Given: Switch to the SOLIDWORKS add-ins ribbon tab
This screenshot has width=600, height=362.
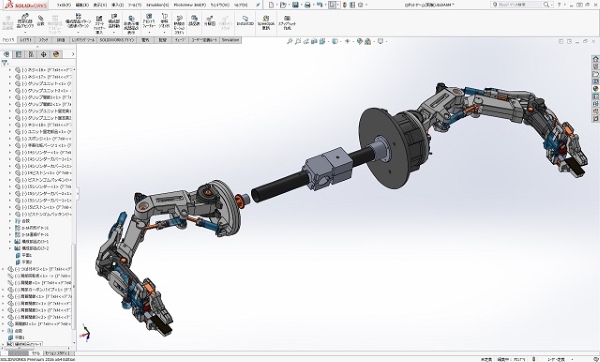Looking at the screenshot, I should [117, 40].
